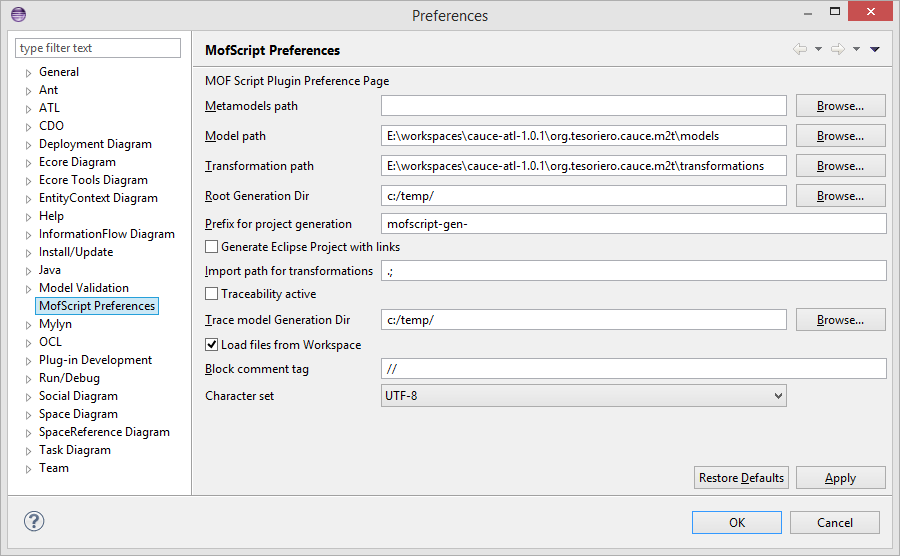900x556 pixels.
Task: Expand the Run/Debug preferences node
Action: point(29,379)
